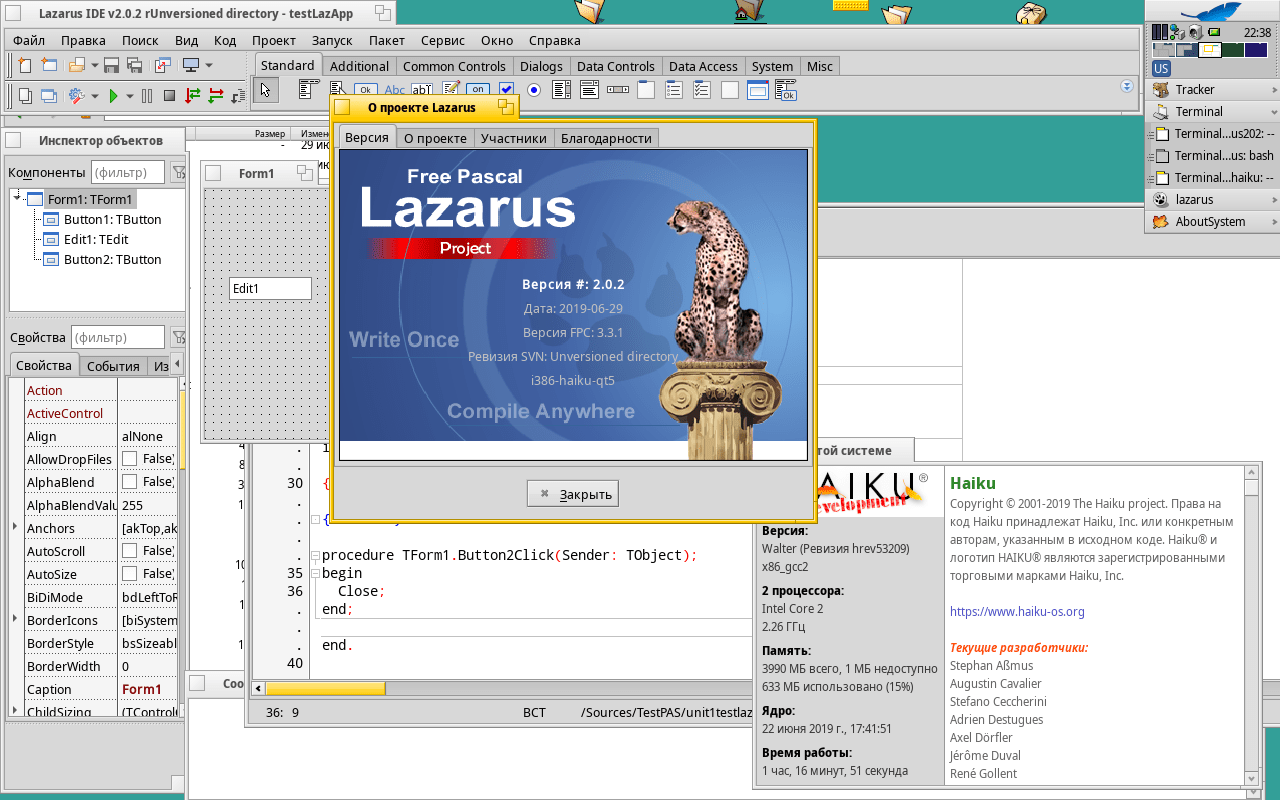Viewport: 1280px width, 800px height.
Task: Click the Закрыть button
Action: coord(573,493)
